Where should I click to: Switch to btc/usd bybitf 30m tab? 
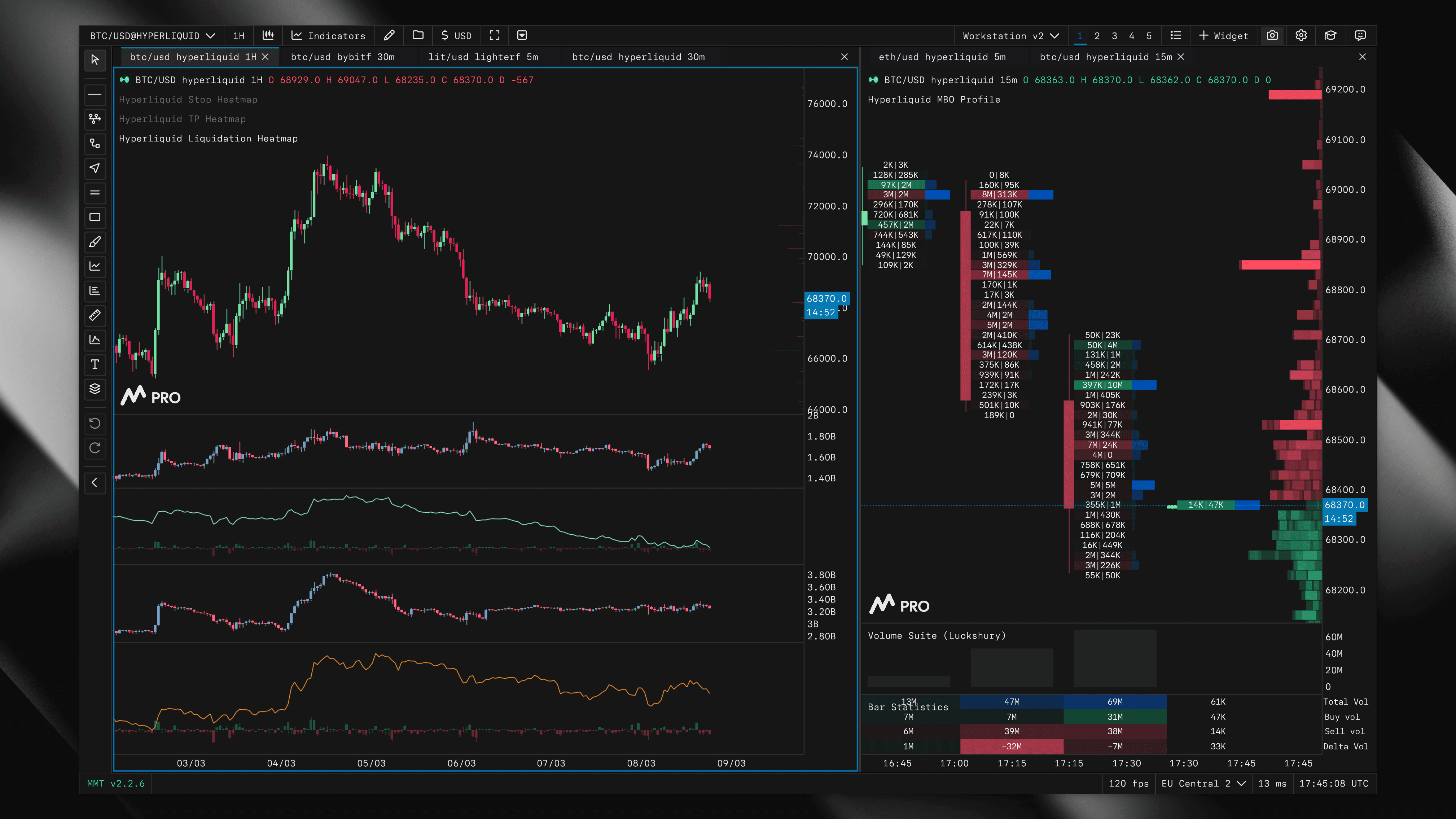click(342, 57)
